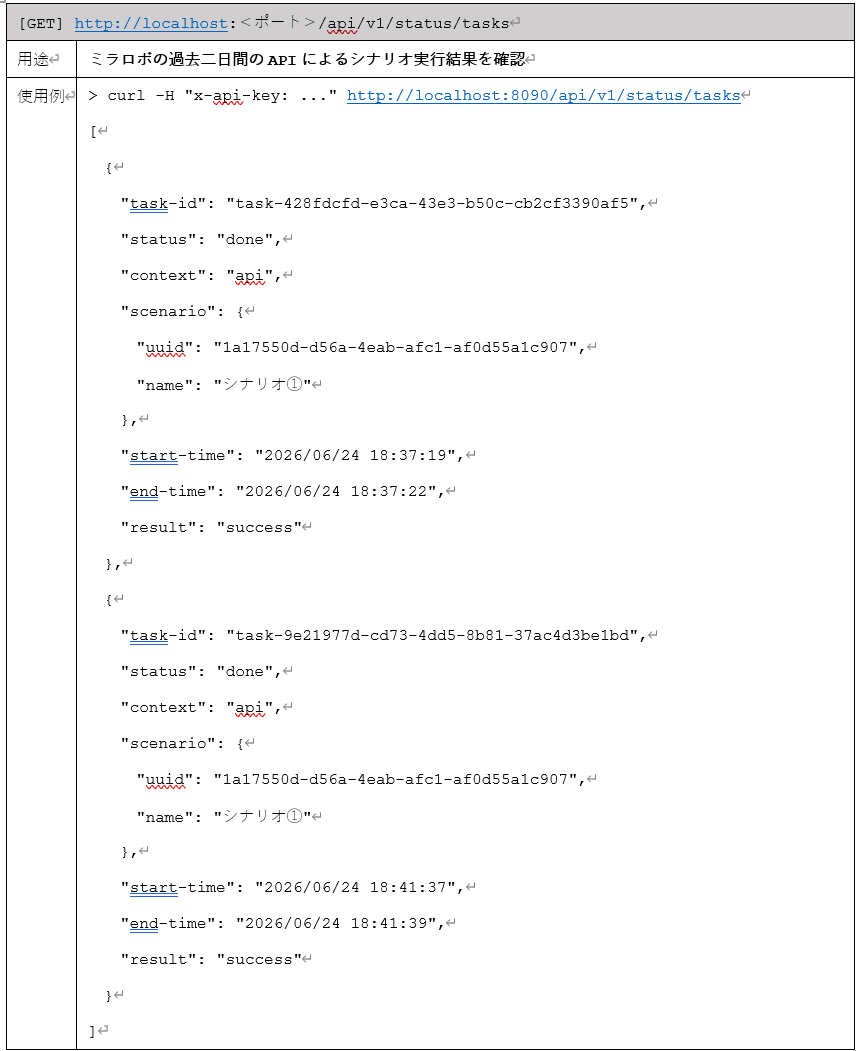This screenshot has width=856, height=1051.
Task: Click the closing square bracket of the JSON
Action: (93, 1031)
